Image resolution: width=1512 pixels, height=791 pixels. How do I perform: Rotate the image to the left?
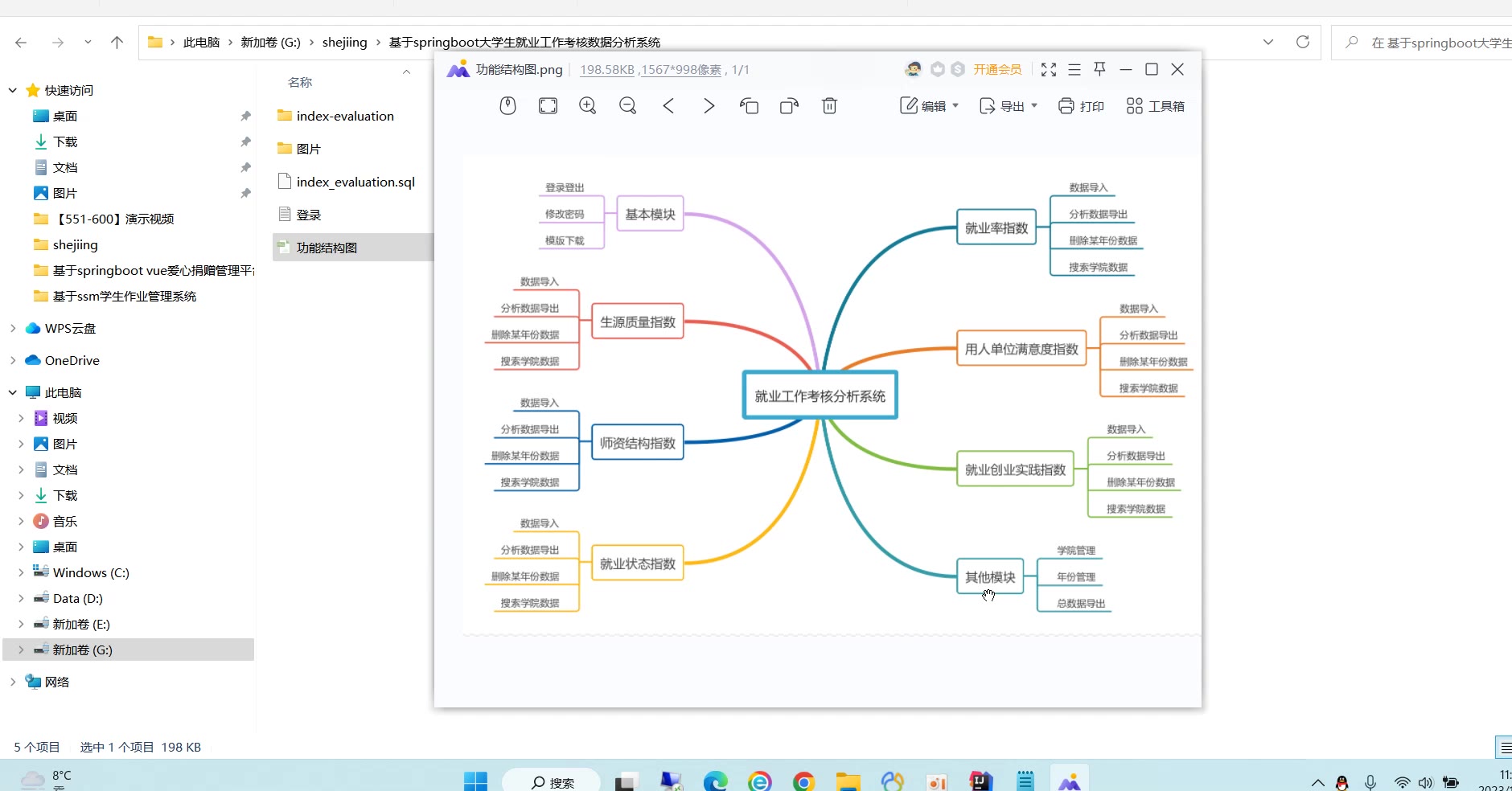pyautogui.click(x=749, y=106)
